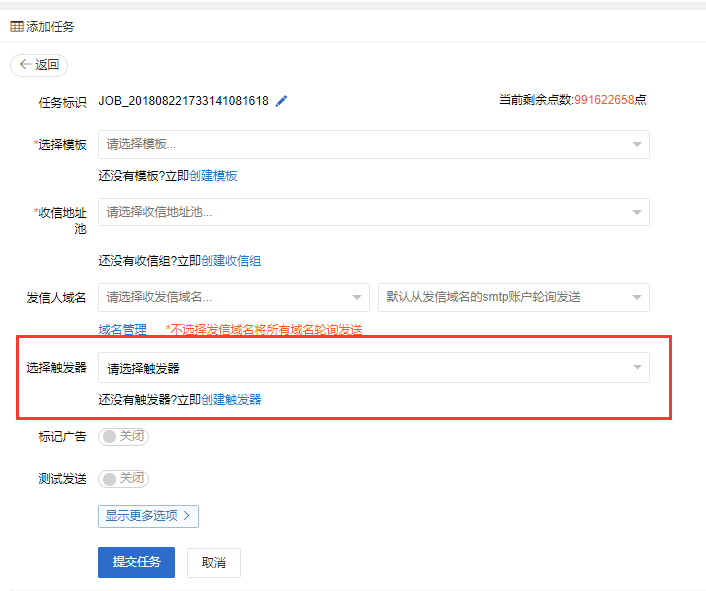
Task: Toggle the 标记广告 switch
Action: coord(124,437)
